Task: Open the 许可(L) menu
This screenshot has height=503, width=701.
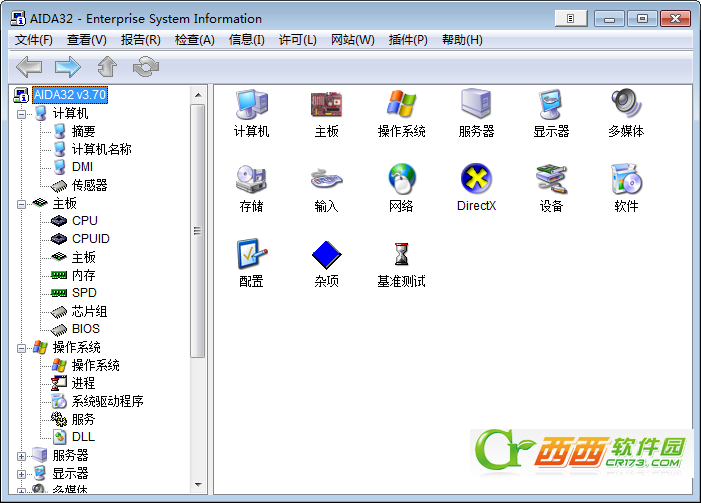Action: [297, 40]
